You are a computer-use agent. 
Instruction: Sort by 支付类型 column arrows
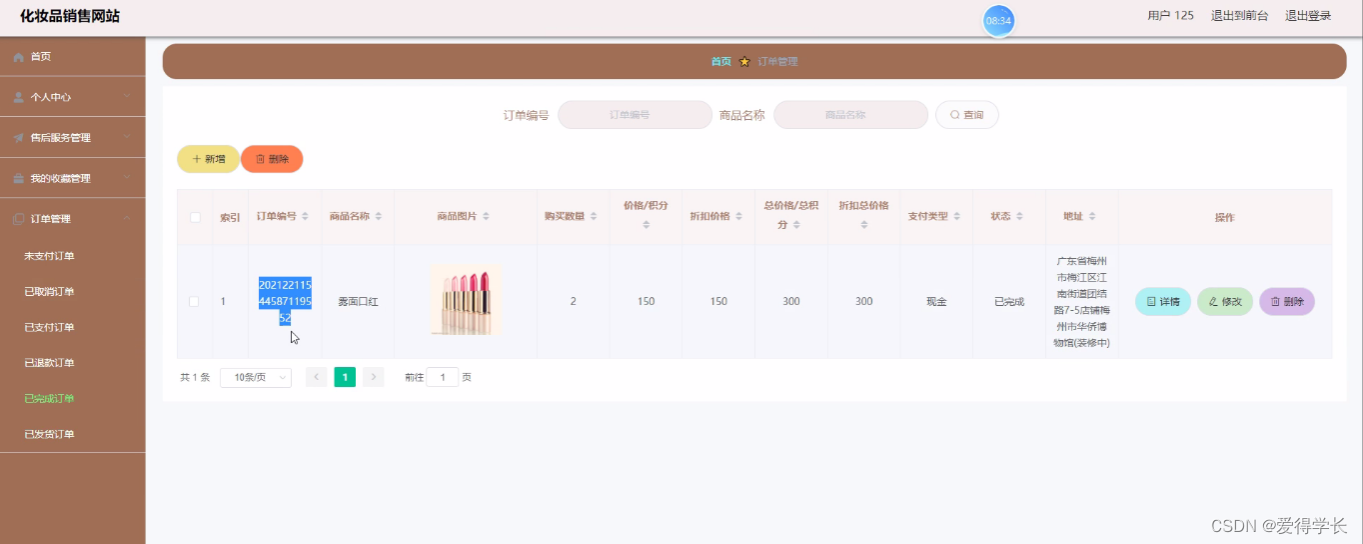click(957, 217)
